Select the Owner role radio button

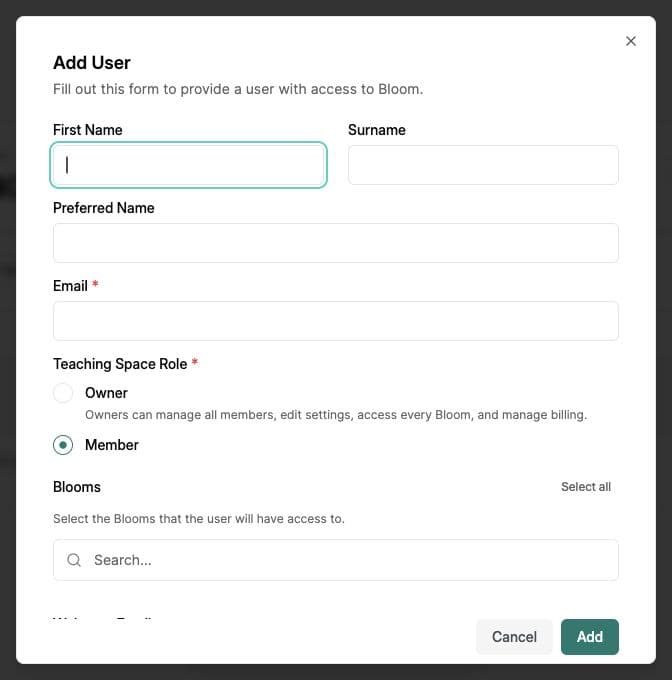point(63,393)
